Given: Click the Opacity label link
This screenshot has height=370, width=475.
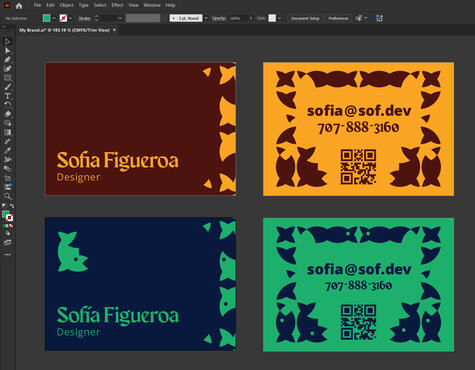Looking at the screenshot, I should coord(219,18).
